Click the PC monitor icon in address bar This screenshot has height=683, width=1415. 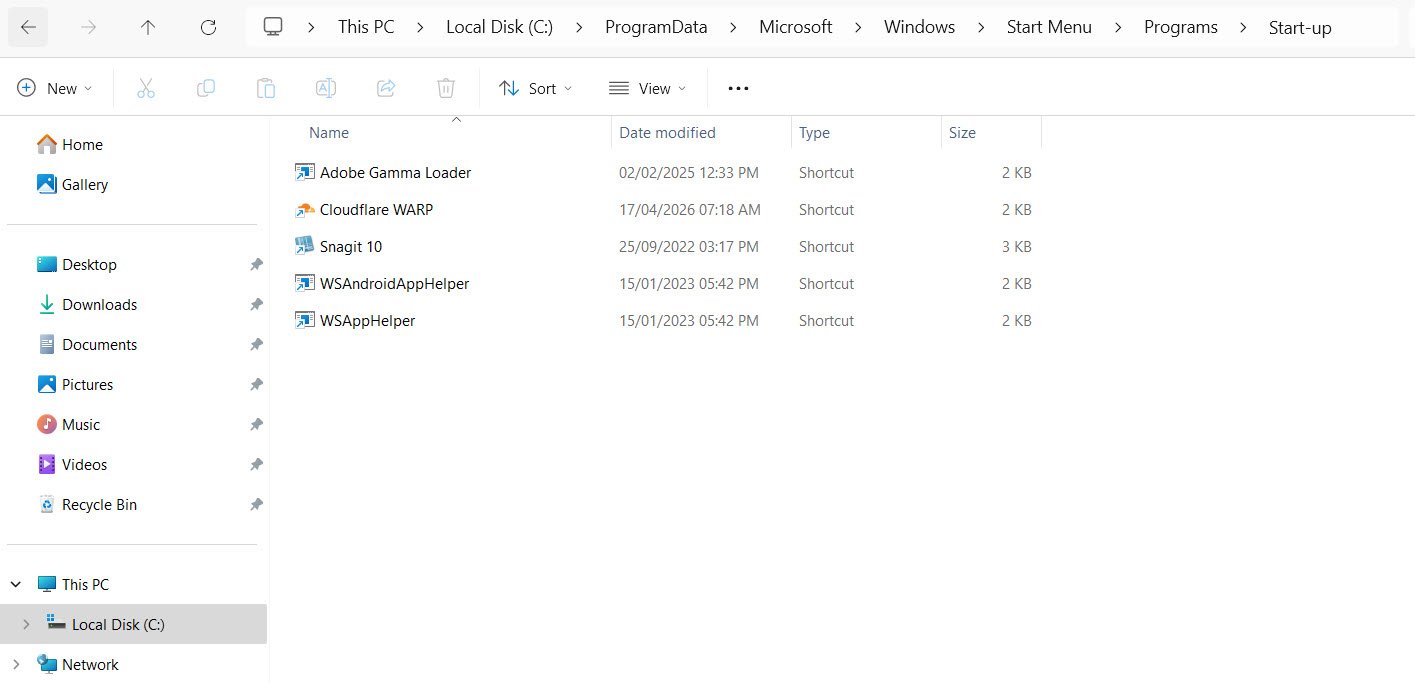(x=273, y=27)
